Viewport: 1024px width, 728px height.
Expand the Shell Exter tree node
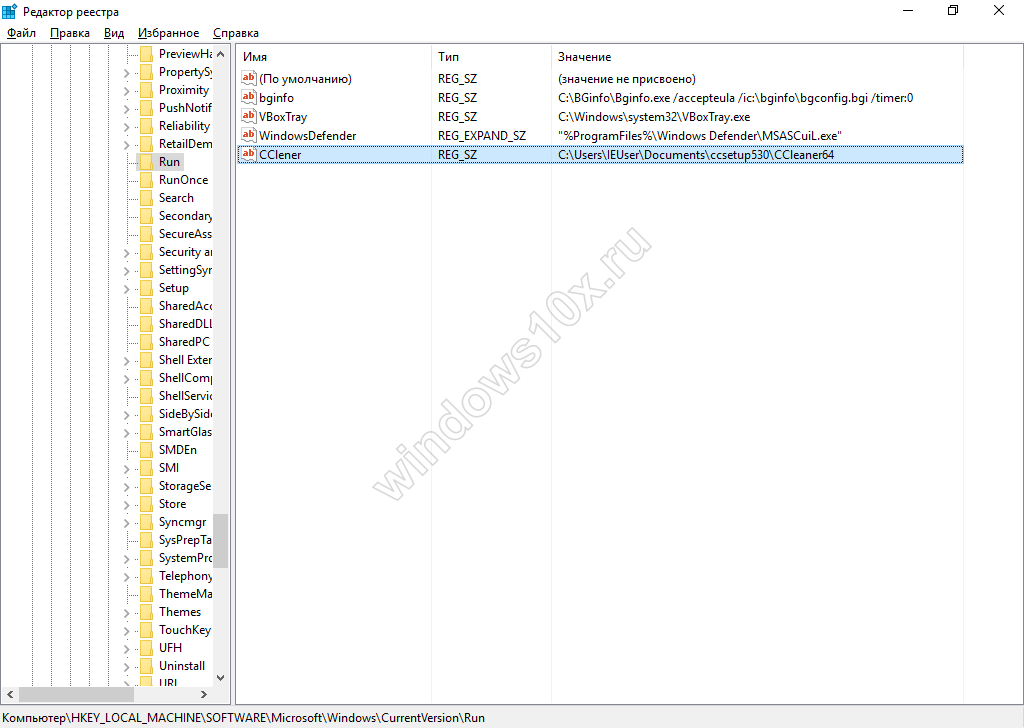tap(127, 360)
